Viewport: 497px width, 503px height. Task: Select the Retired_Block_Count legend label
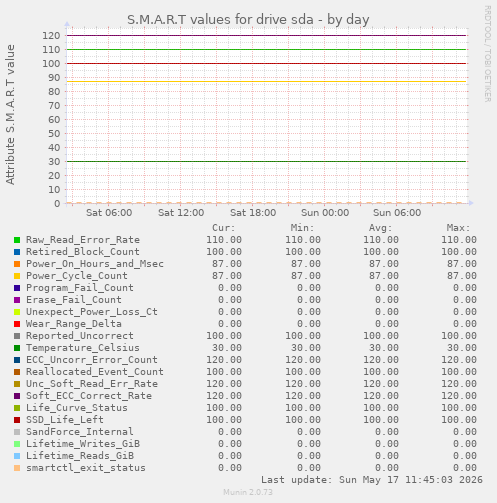click(x=83, y=252)
